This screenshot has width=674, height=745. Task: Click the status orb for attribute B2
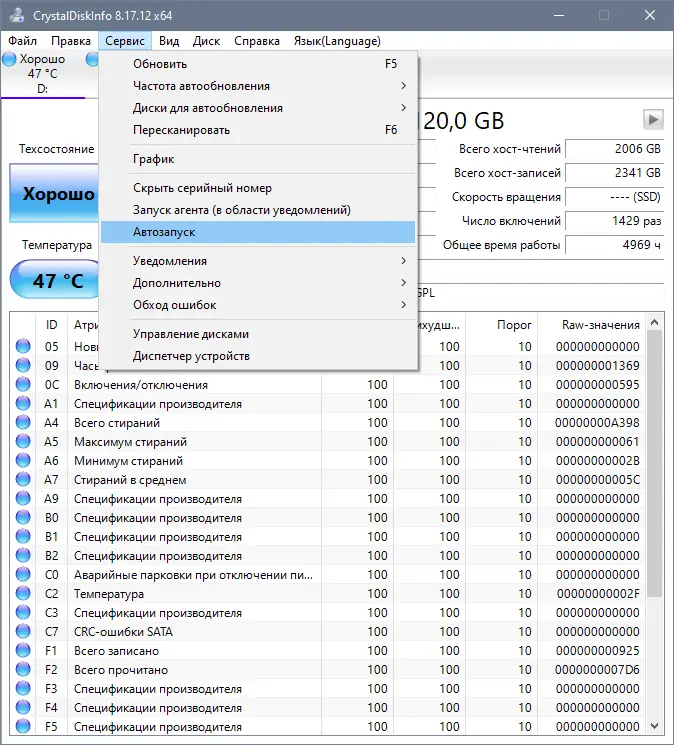[x=23, y=555]
